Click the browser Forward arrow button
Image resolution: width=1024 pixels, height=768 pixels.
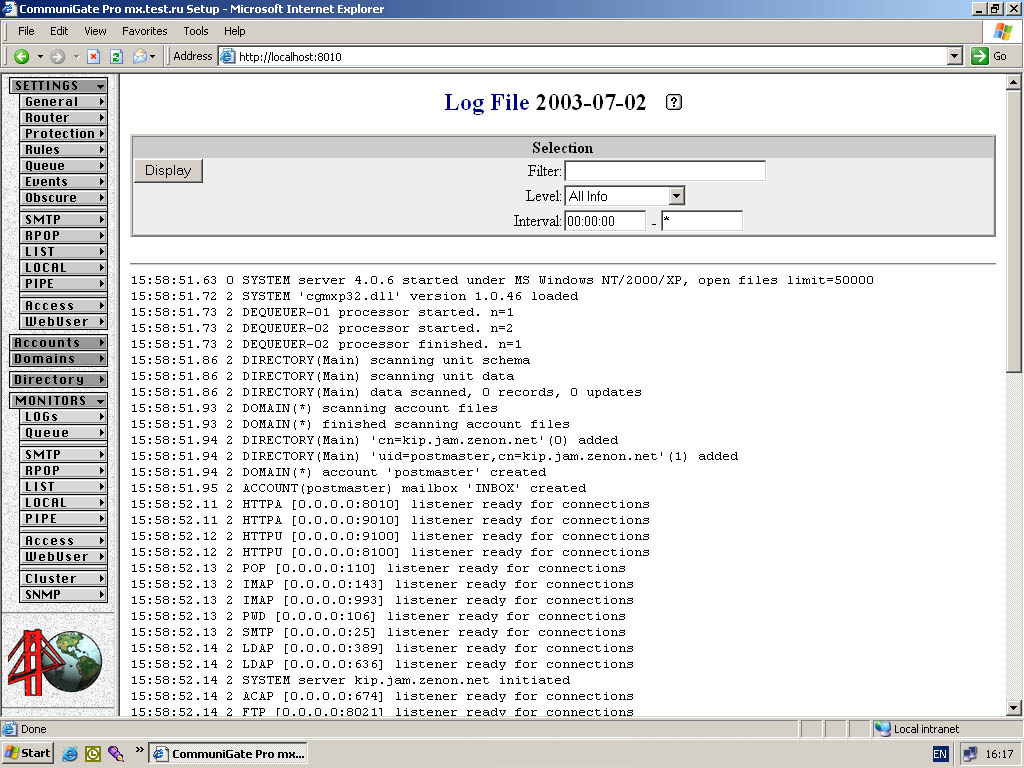click(57, 57)
